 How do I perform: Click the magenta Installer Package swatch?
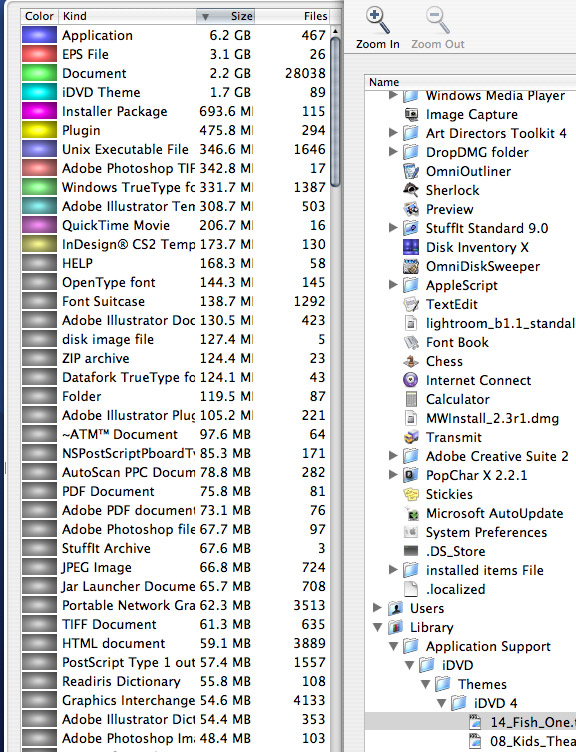tap(39, 111)
